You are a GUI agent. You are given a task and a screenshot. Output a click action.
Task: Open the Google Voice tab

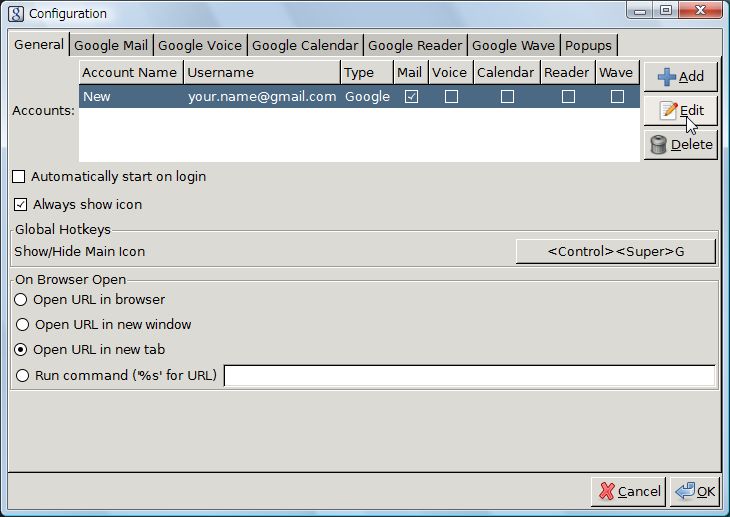[200, 46]
